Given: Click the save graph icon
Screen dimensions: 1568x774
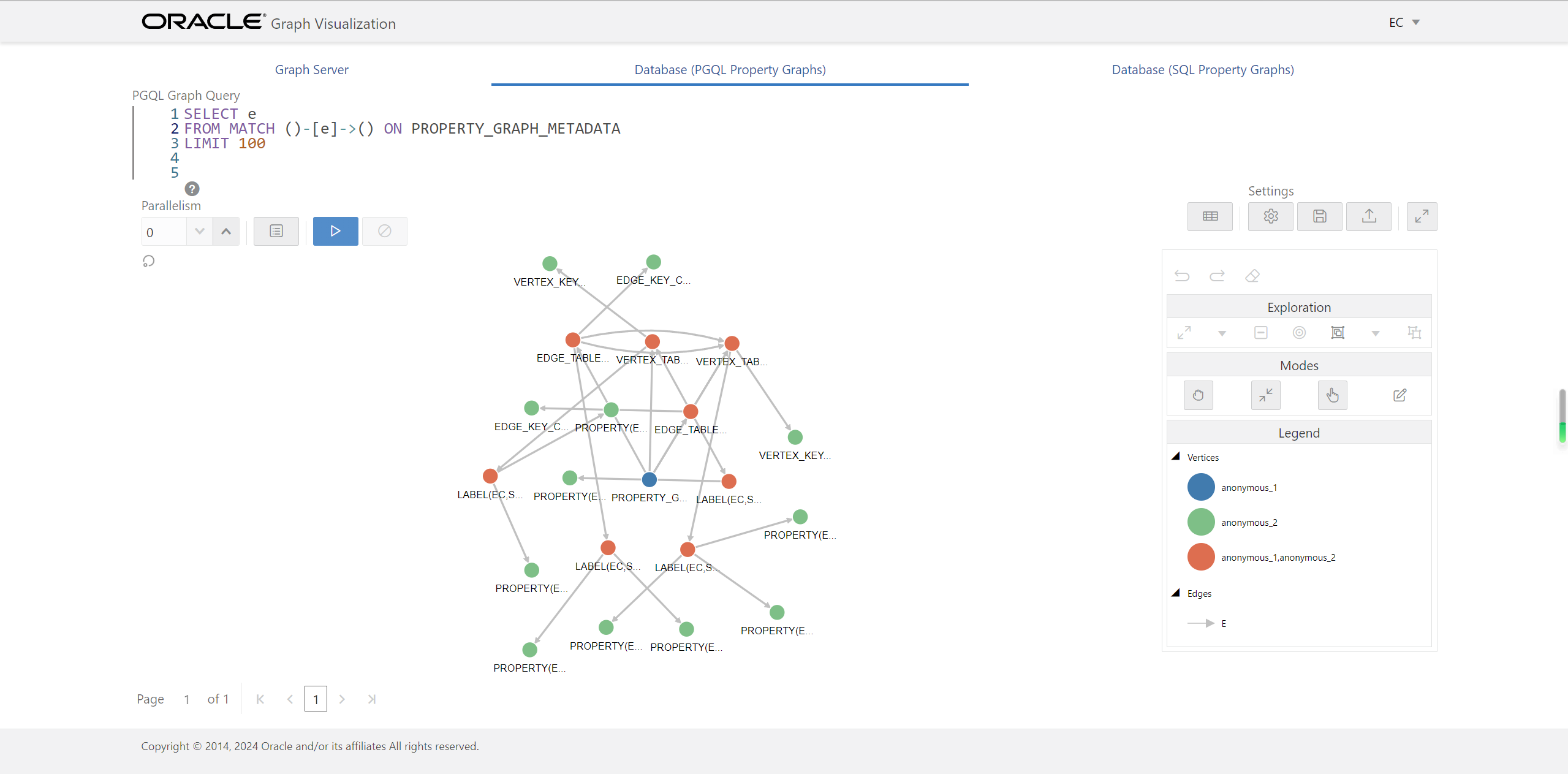Looking at the screenshot, I should 1319,216.
